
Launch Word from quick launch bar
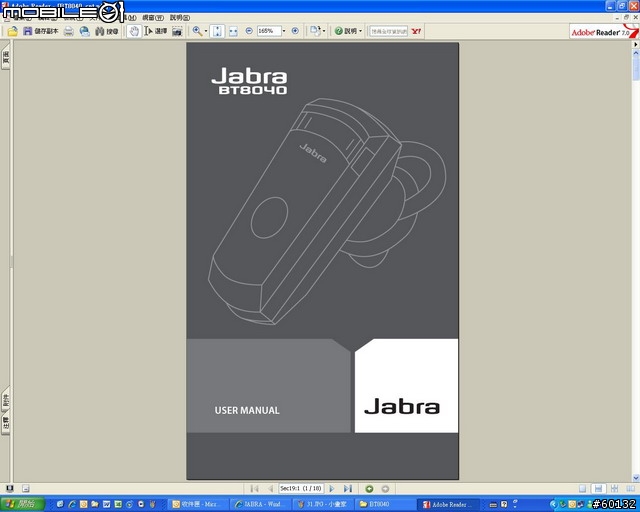point(107,504)
